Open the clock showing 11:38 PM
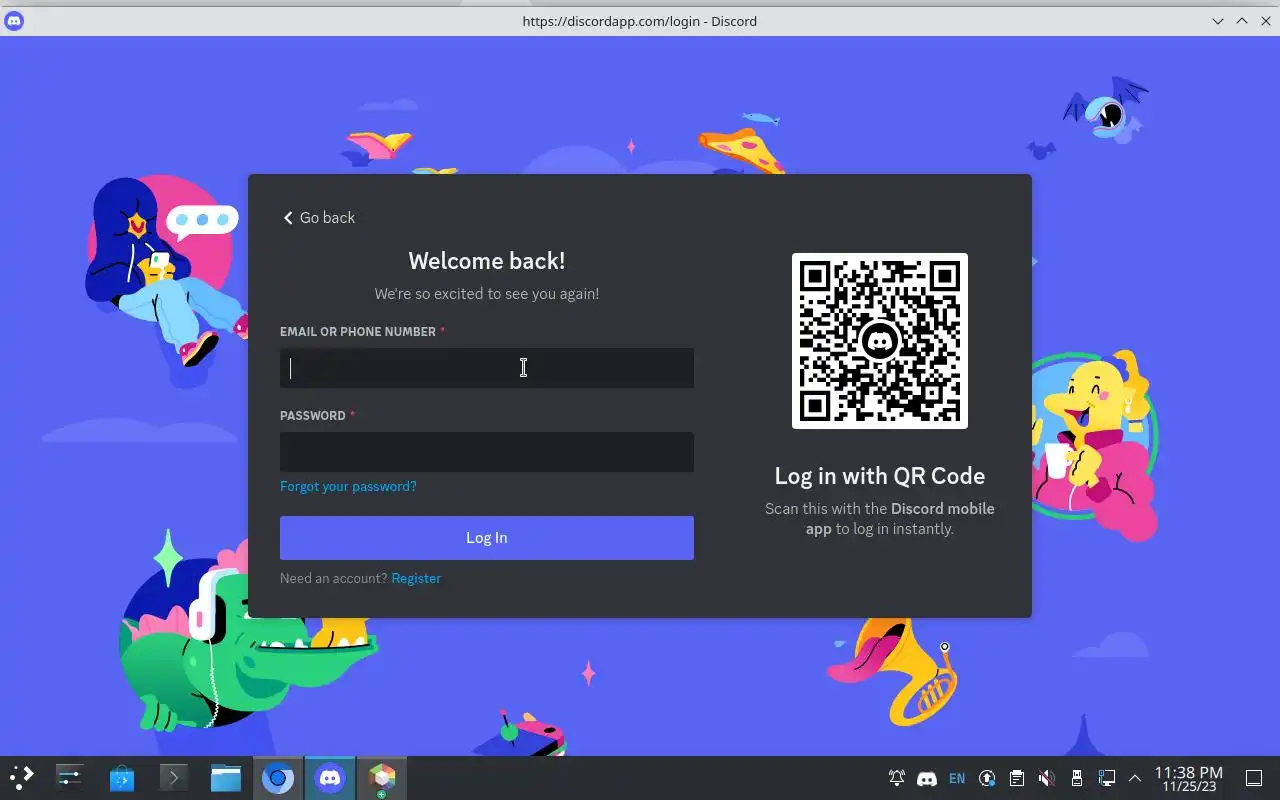This screenshot has width=1280, height=800. (x=1189, y=778)
